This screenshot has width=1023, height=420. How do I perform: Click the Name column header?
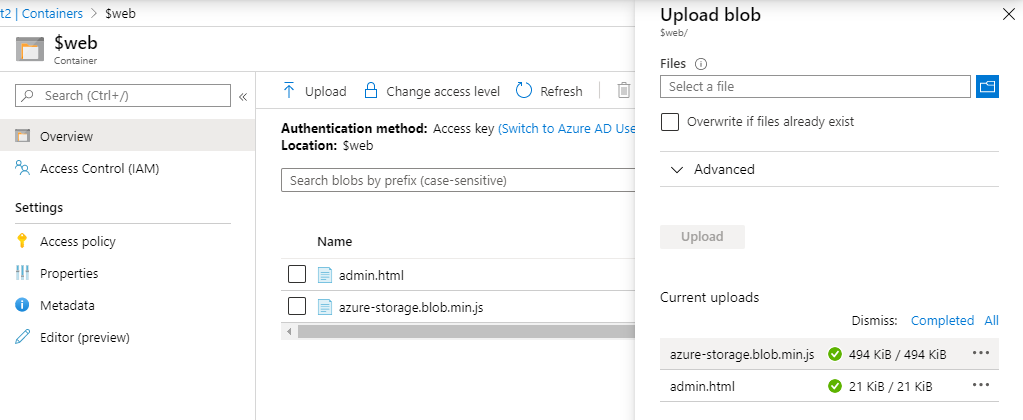click(335, 241)
